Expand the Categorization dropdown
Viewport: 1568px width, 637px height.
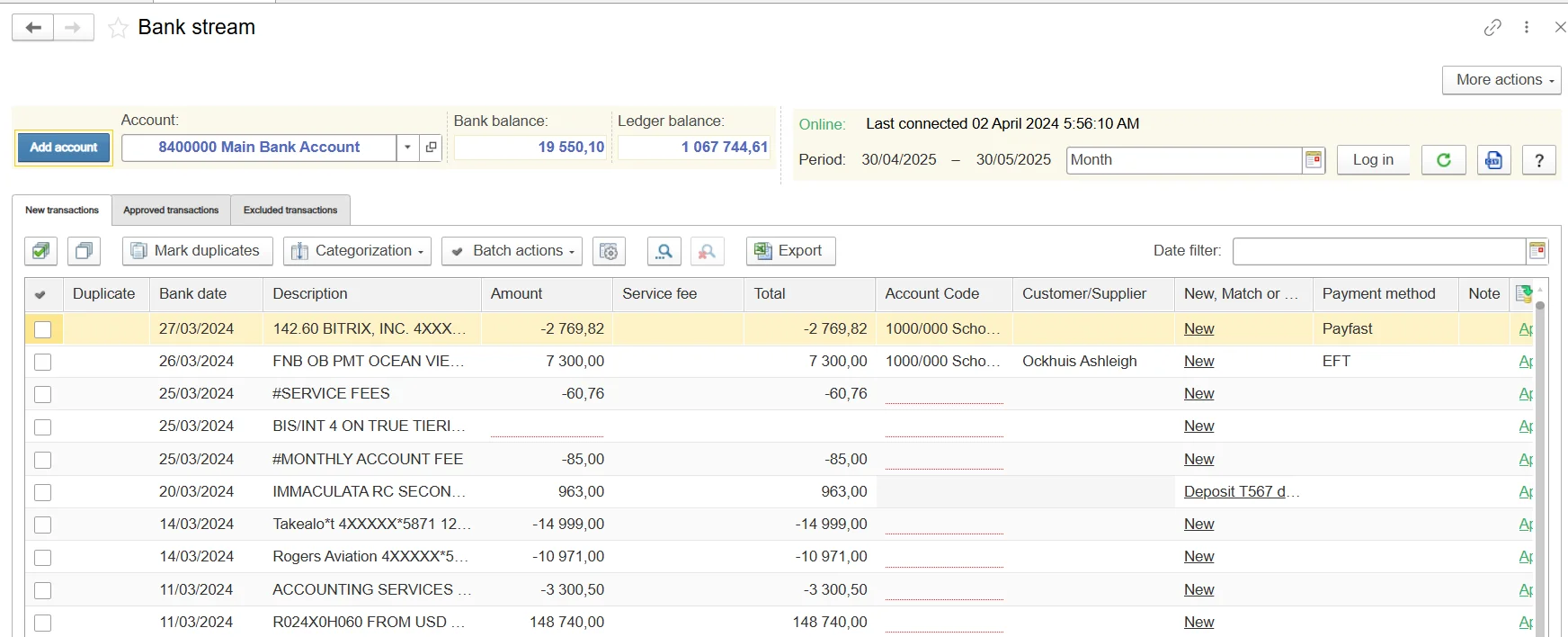click(x=358, y=251)
